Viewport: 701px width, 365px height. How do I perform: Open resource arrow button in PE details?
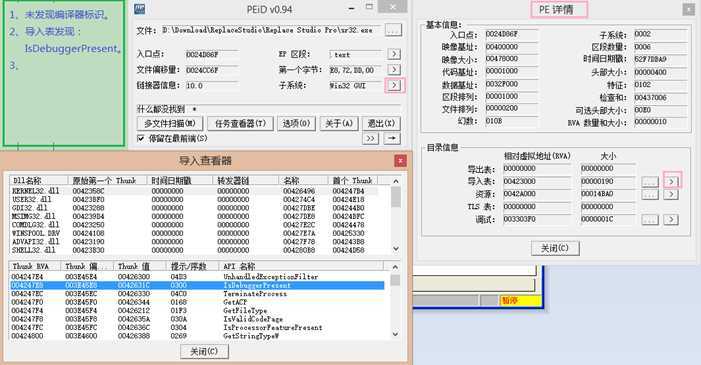[x=671, y=194]
